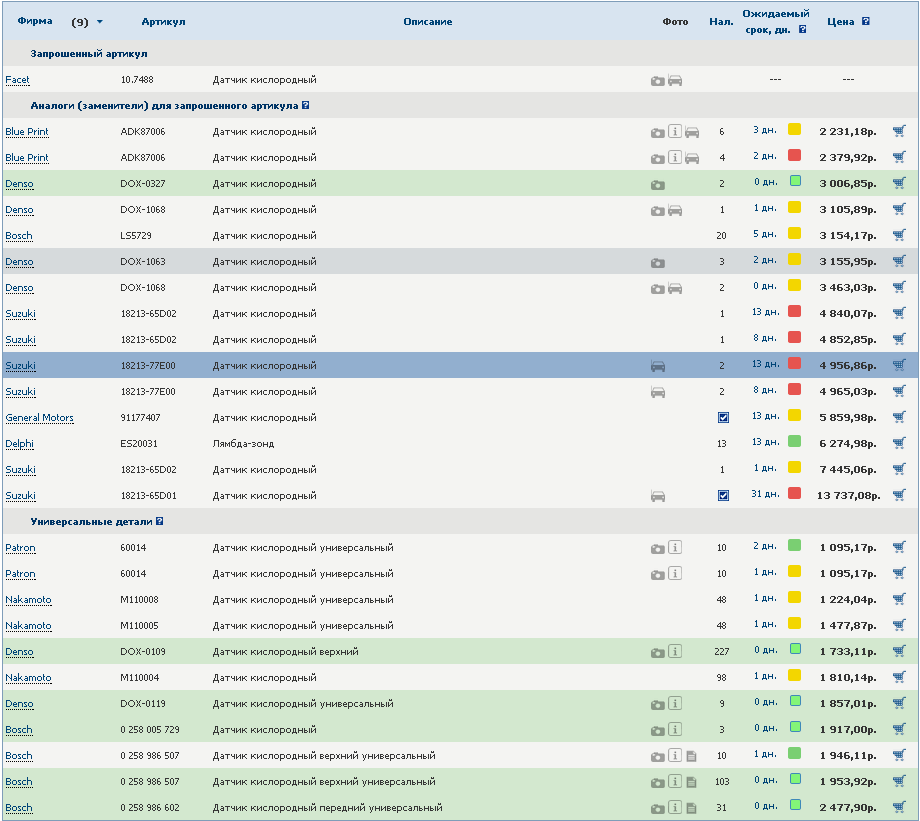View car applicability for Suzuki 18213-65D01
The image size is (920, 821).
[658, 496]
